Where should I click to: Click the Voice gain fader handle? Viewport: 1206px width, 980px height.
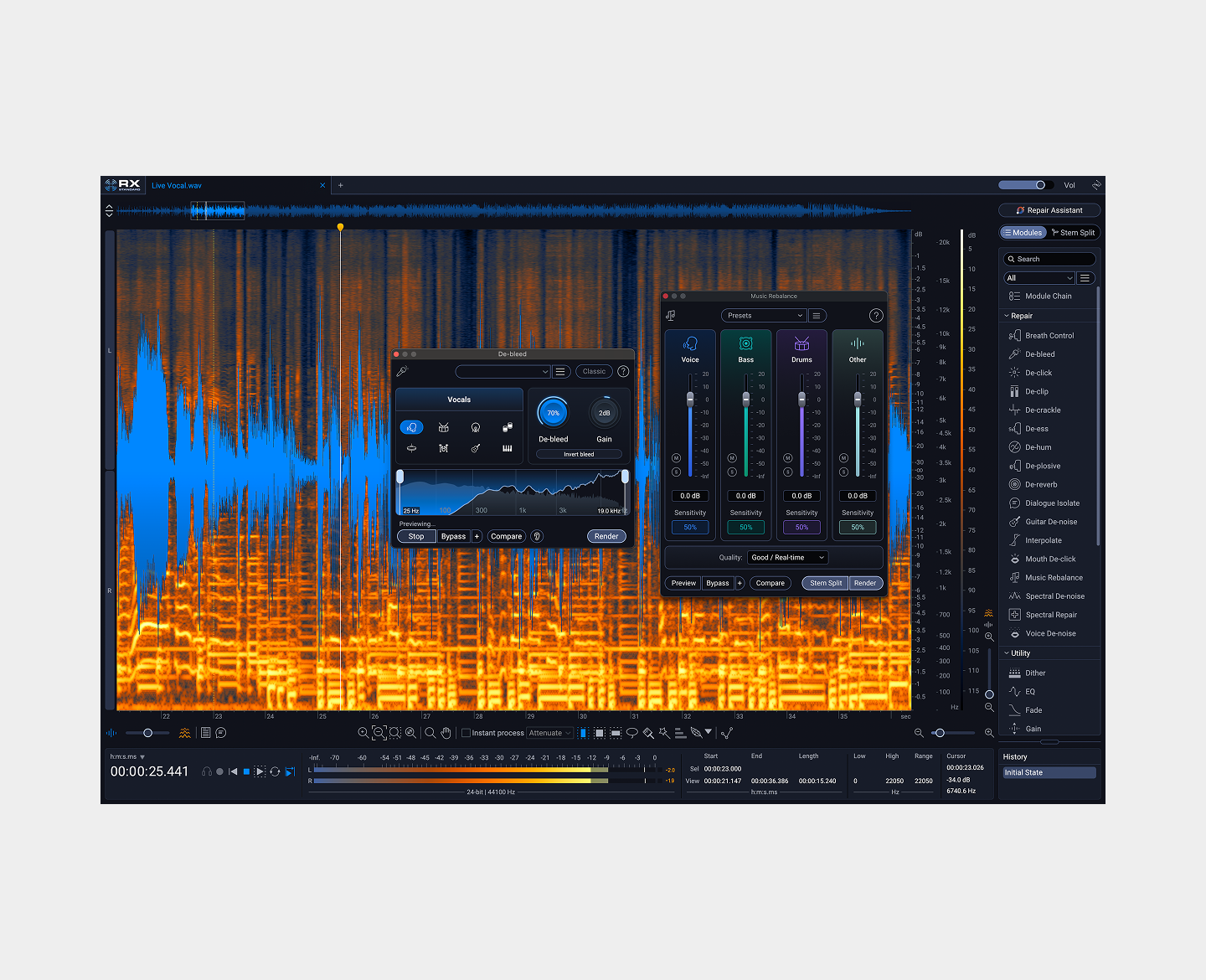pyautogui.click(x=690, y=400)
